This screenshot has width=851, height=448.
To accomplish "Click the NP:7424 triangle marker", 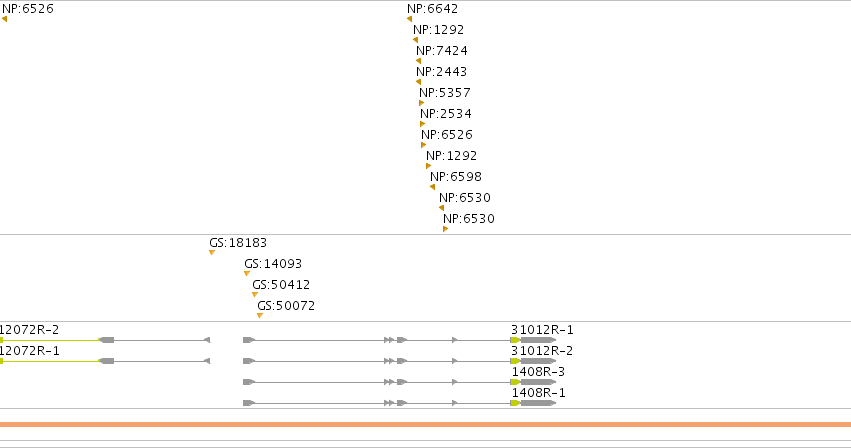I will [x=418, y=61].
